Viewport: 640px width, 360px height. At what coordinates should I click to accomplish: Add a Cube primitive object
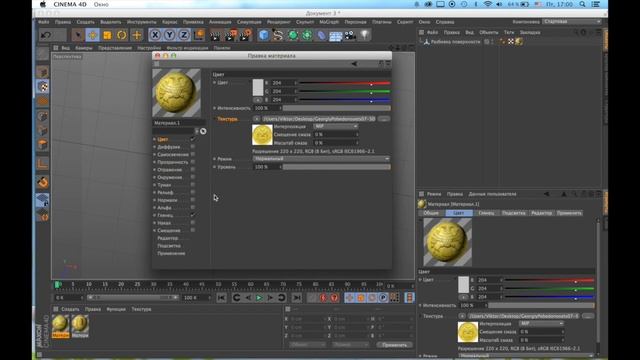point(264,35)
